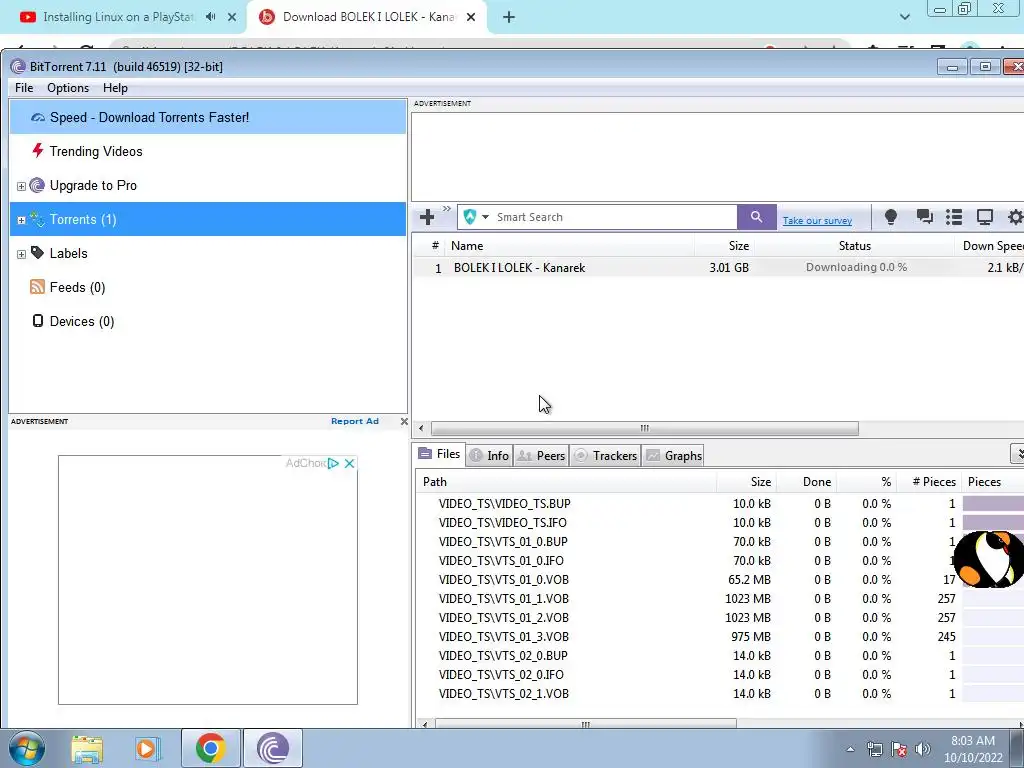Click the network tray icon
Screen dimensions: 1024x768
[874, 750]
